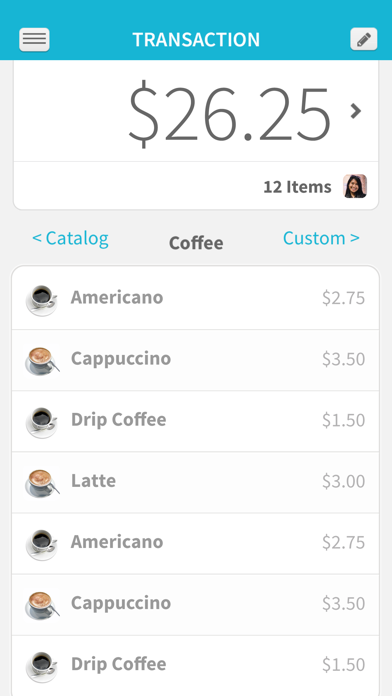Viewport: 392px width, 696px height.
Task: Open the 12 Items summary
Action: tap(297, 187)
